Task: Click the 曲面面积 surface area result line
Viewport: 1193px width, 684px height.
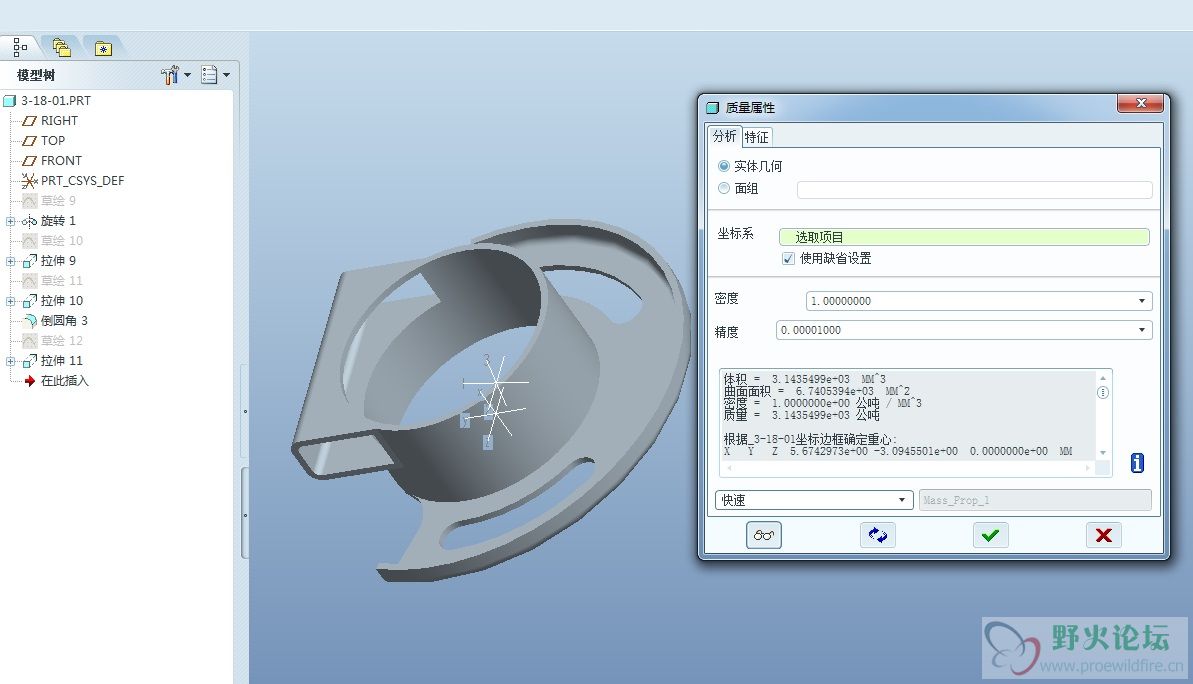Action: click(816, 391)
